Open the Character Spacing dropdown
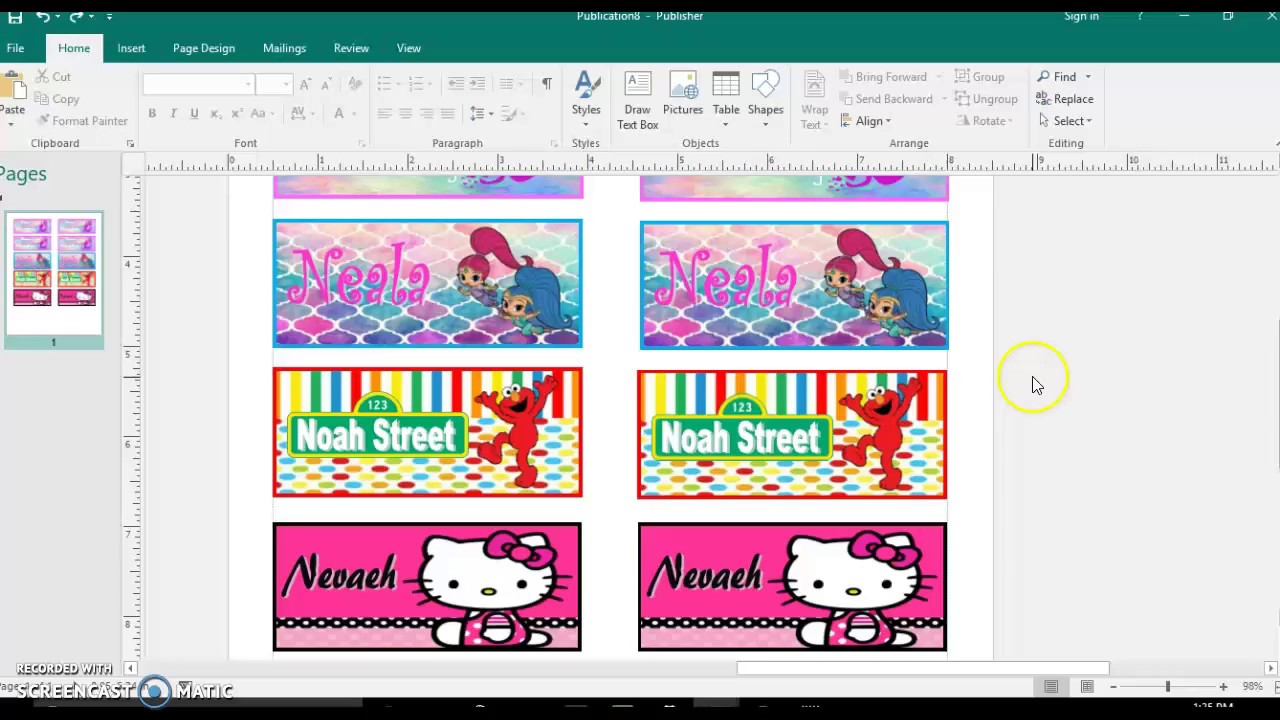Screen dimensions: 1280x720 [301, 114]
